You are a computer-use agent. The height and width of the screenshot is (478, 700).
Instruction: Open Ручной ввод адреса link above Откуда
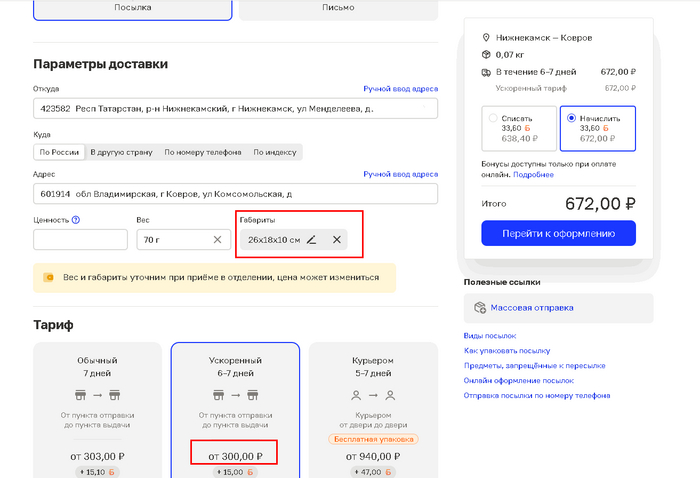click(400, 89)
